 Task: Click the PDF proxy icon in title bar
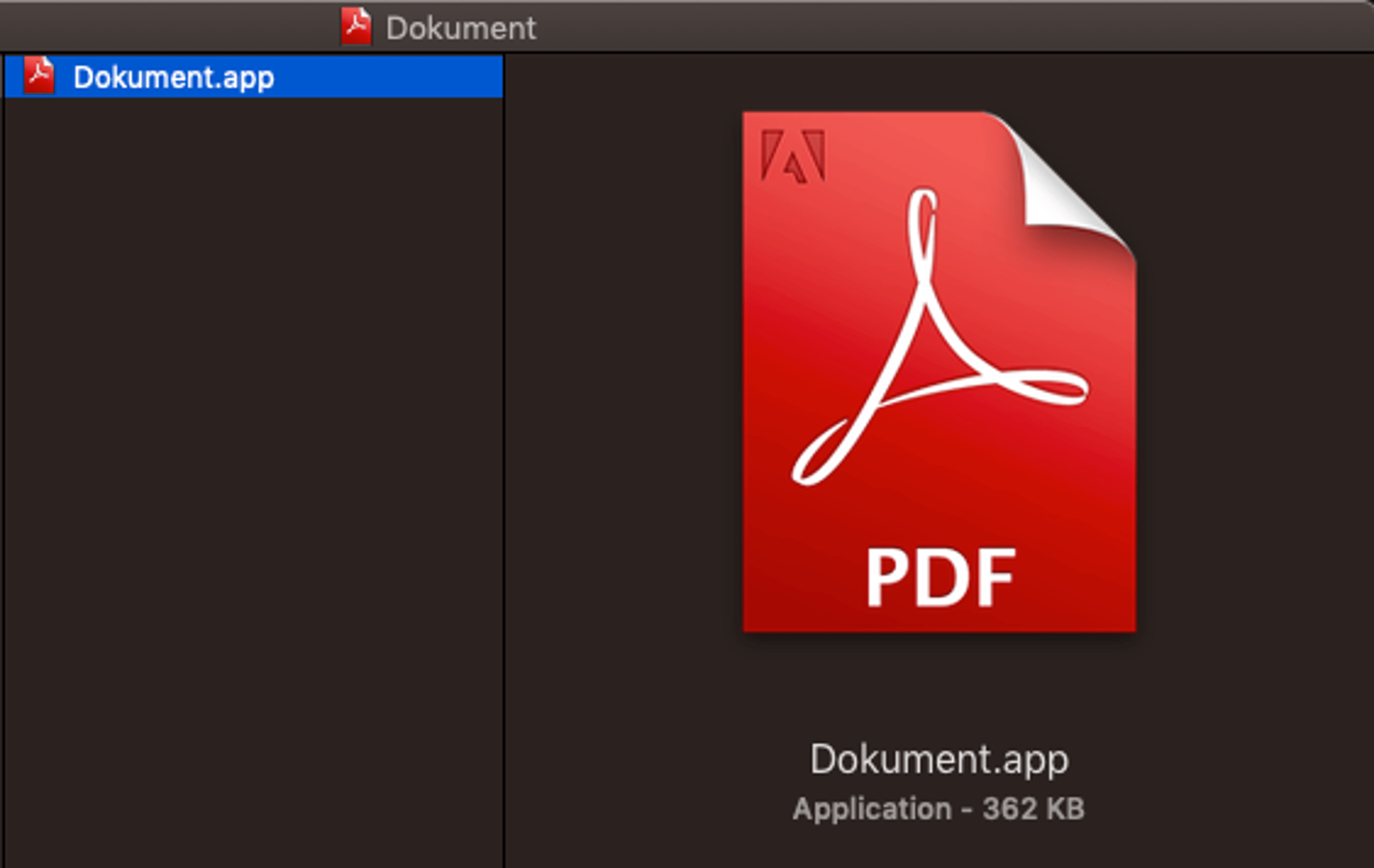356,26
